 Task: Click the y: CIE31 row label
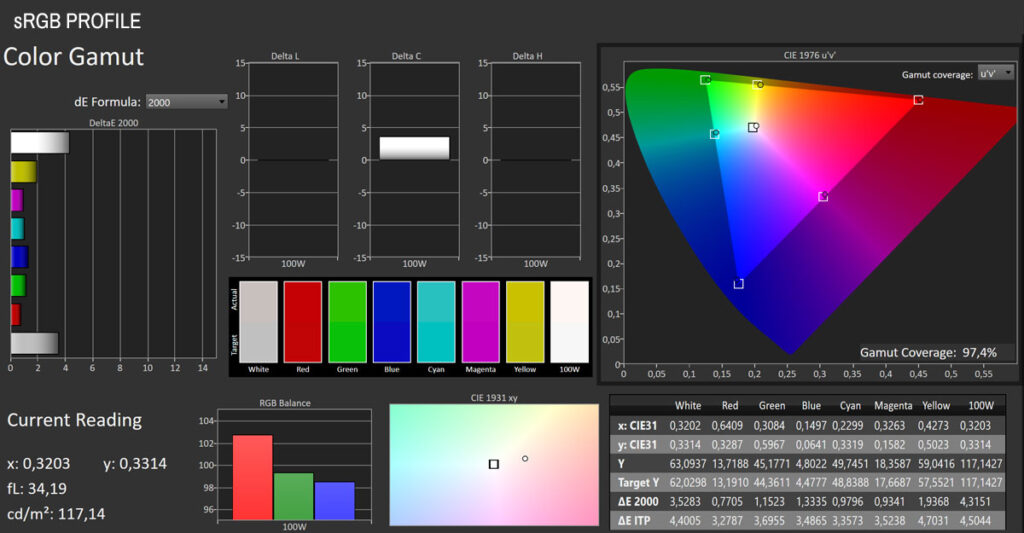(x=637, y=444)
